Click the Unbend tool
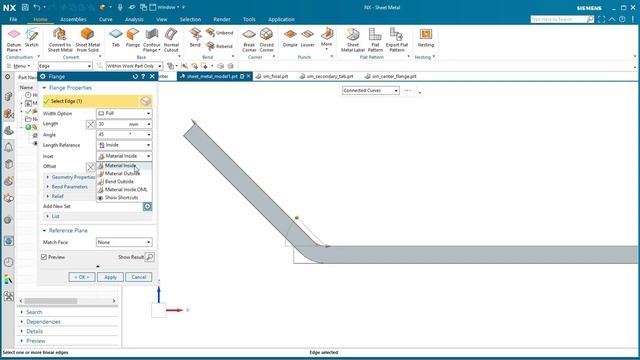Screen dimensions: 640x360 [220, 33]
